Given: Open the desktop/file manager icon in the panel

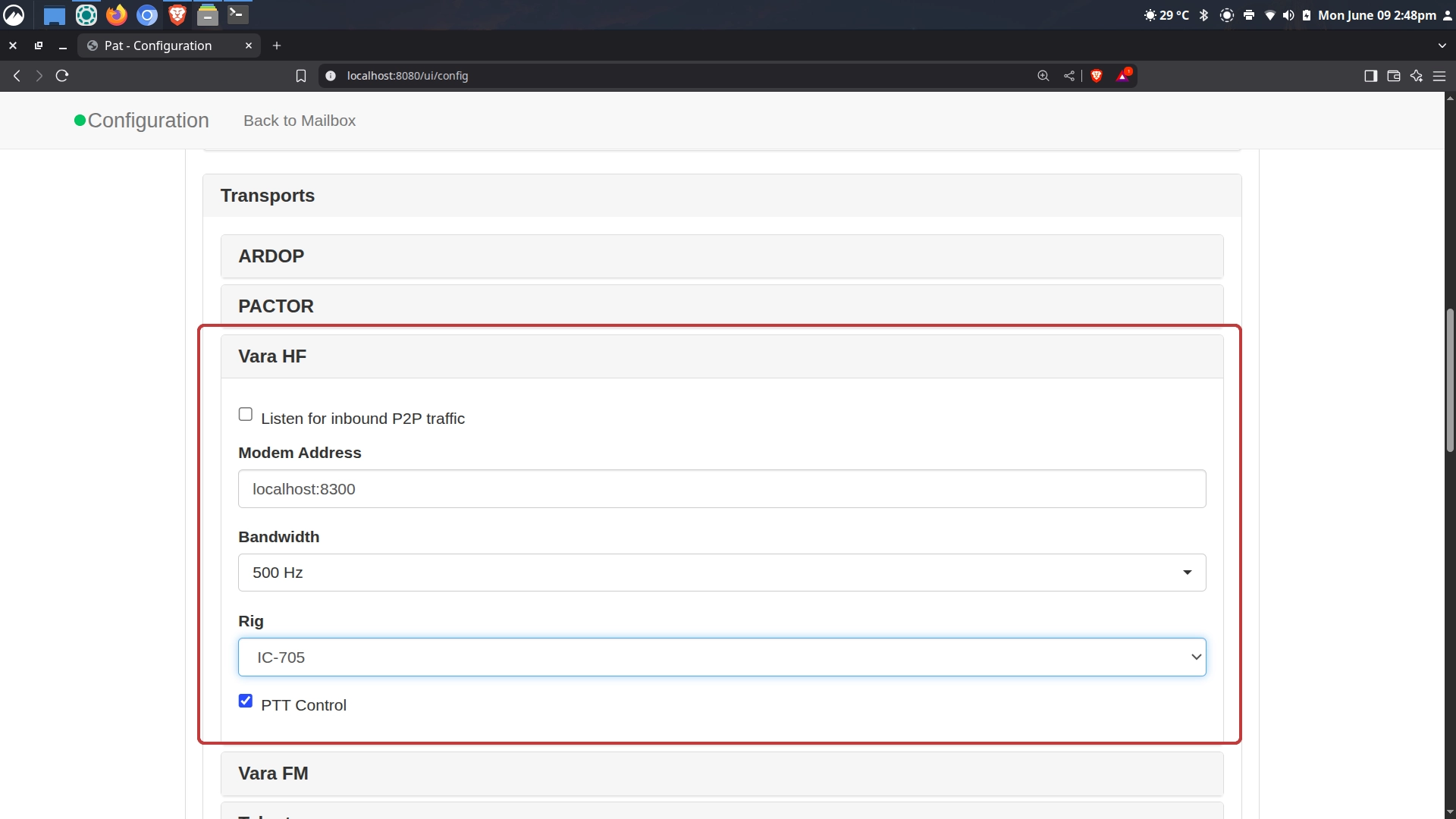Looking at the screenshot, I should [55, 15].
